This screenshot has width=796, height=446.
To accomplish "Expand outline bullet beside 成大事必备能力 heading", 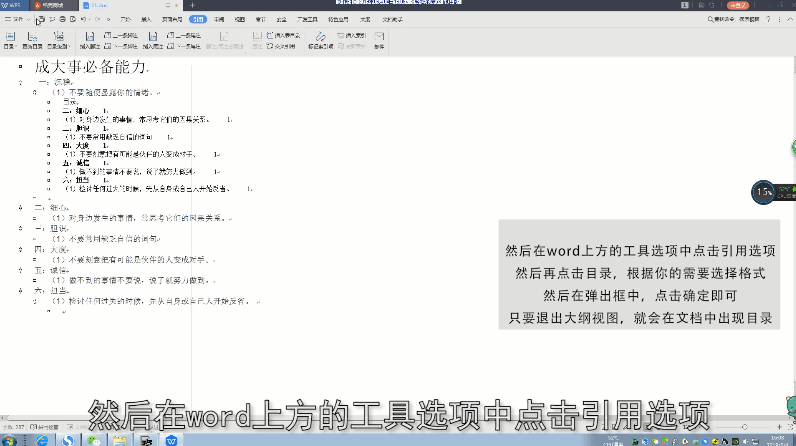I will click(x=21, y=66).
